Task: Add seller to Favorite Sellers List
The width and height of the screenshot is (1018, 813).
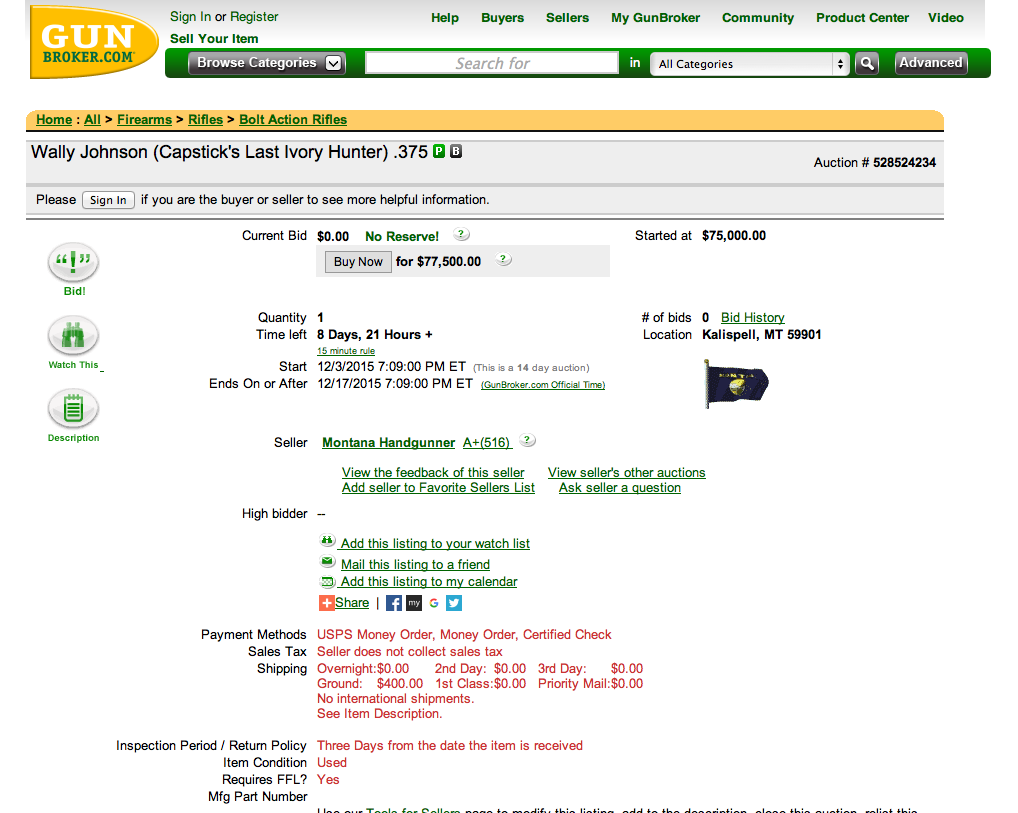Action: (x=438, y=488)
